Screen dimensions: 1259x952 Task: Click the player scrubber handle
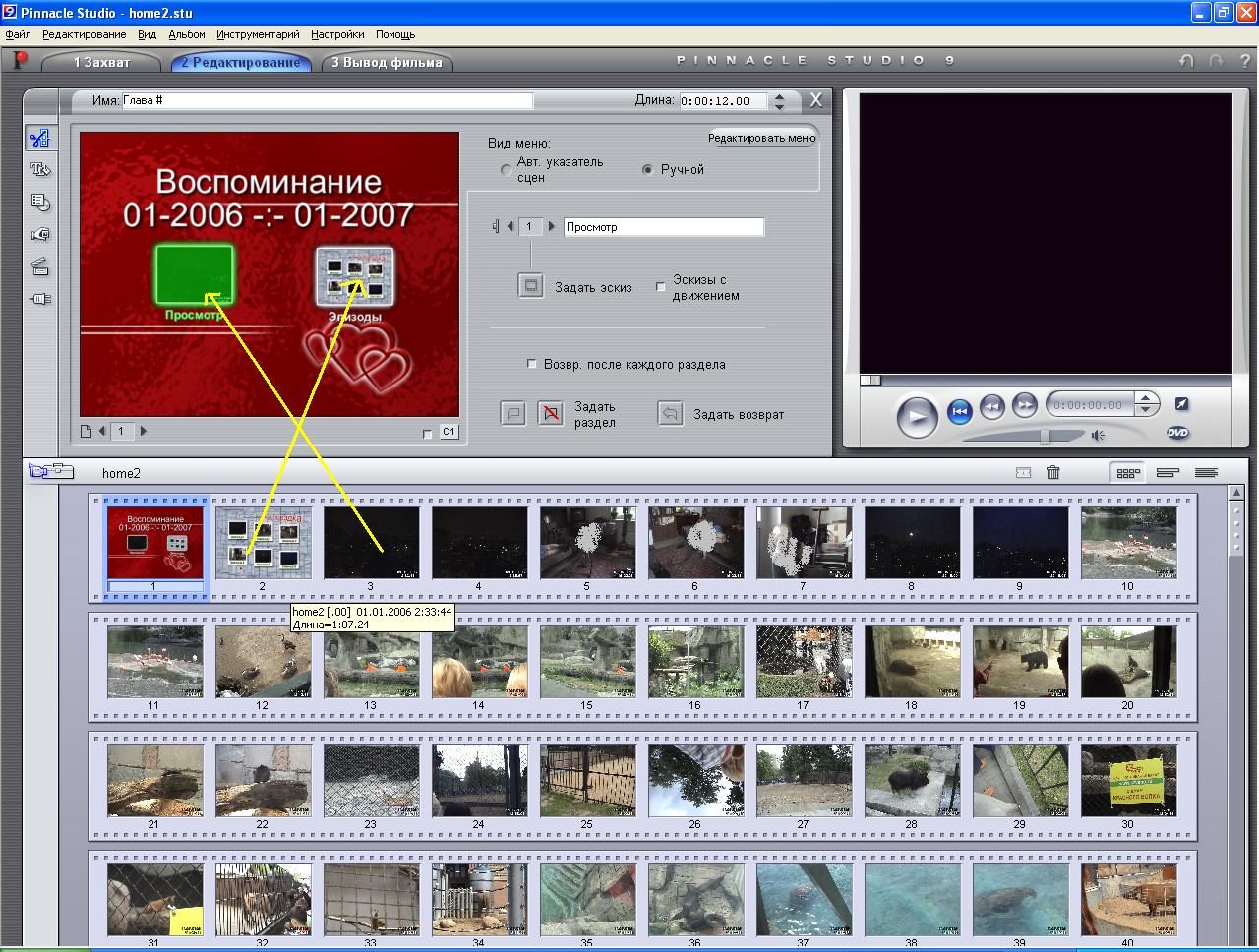(870, 380)
